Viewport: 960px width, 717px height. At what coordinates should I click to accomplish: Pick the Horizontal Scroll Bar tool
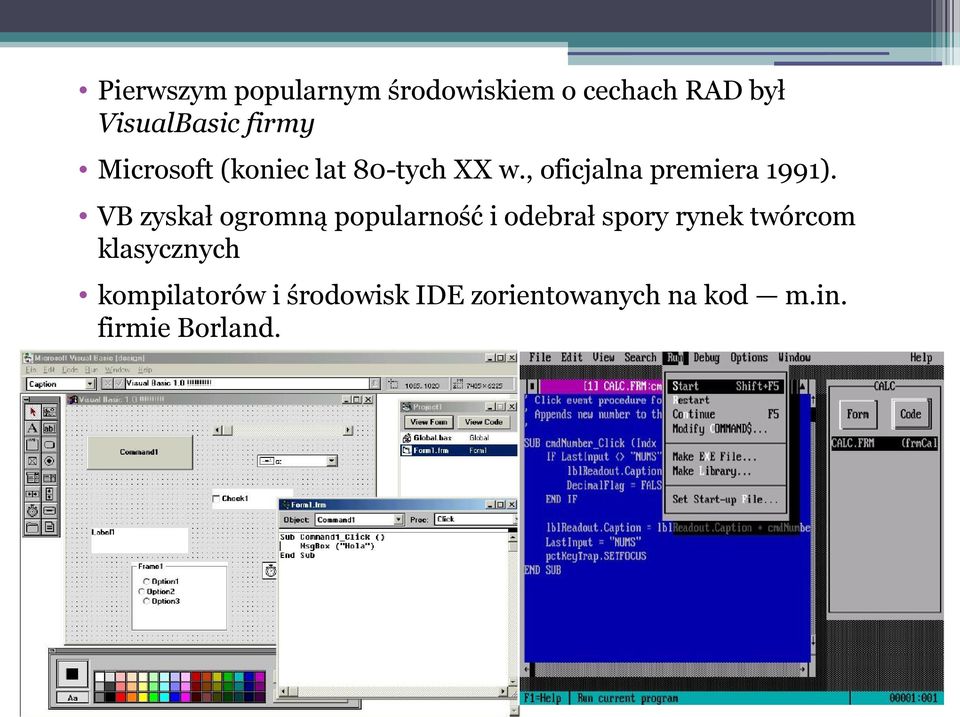[32, 494]
